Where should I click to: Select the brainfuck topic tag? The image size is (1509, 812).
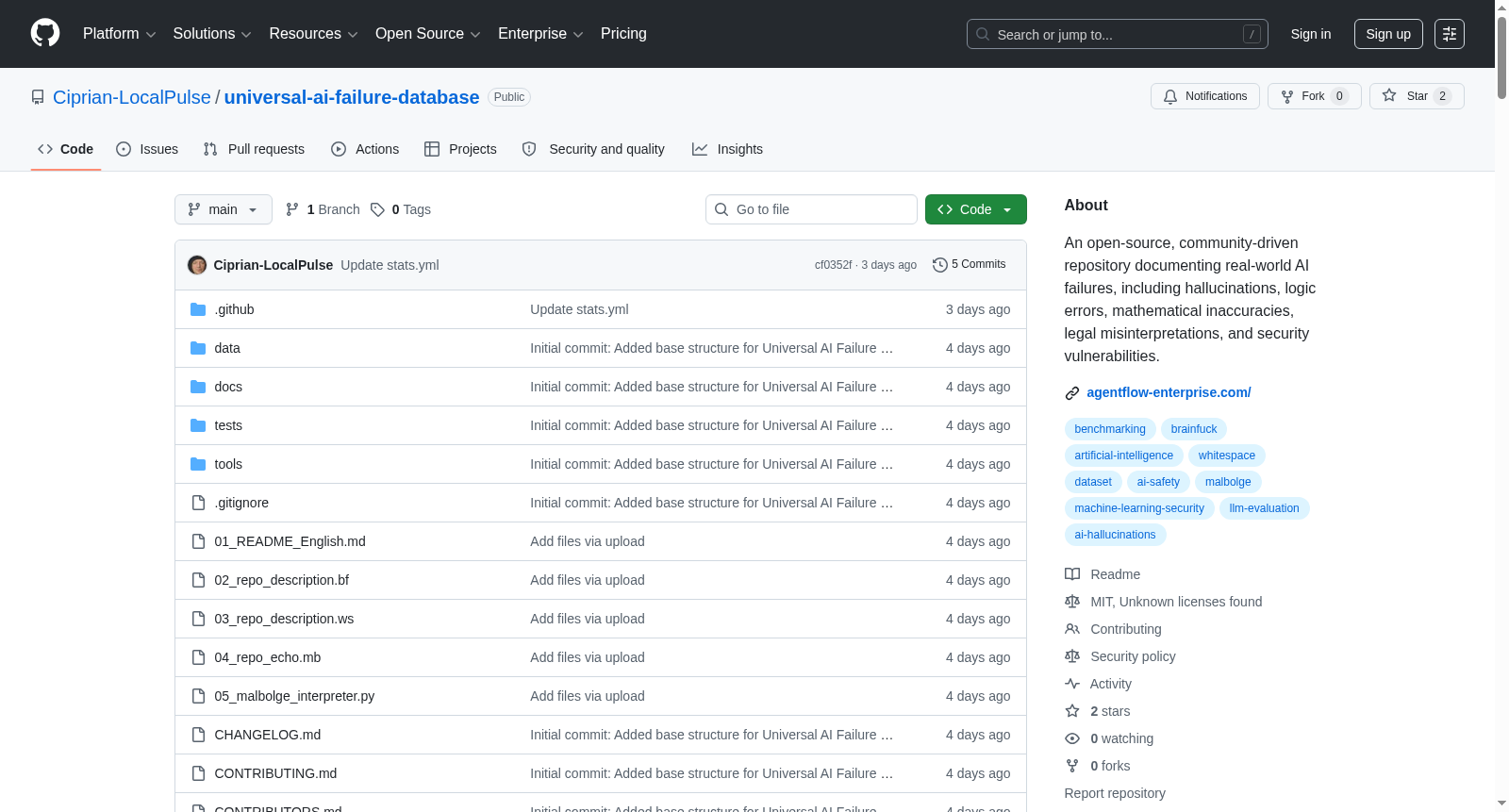pyautogui.click(x=1194, y=429)
